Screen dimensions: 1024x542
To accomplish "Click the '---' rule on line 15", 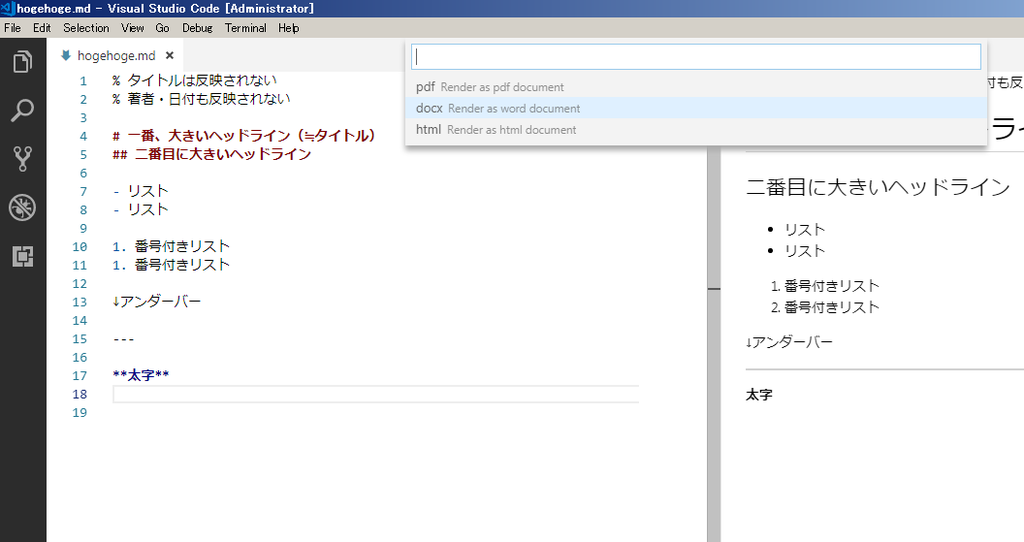I will (123, 339).
